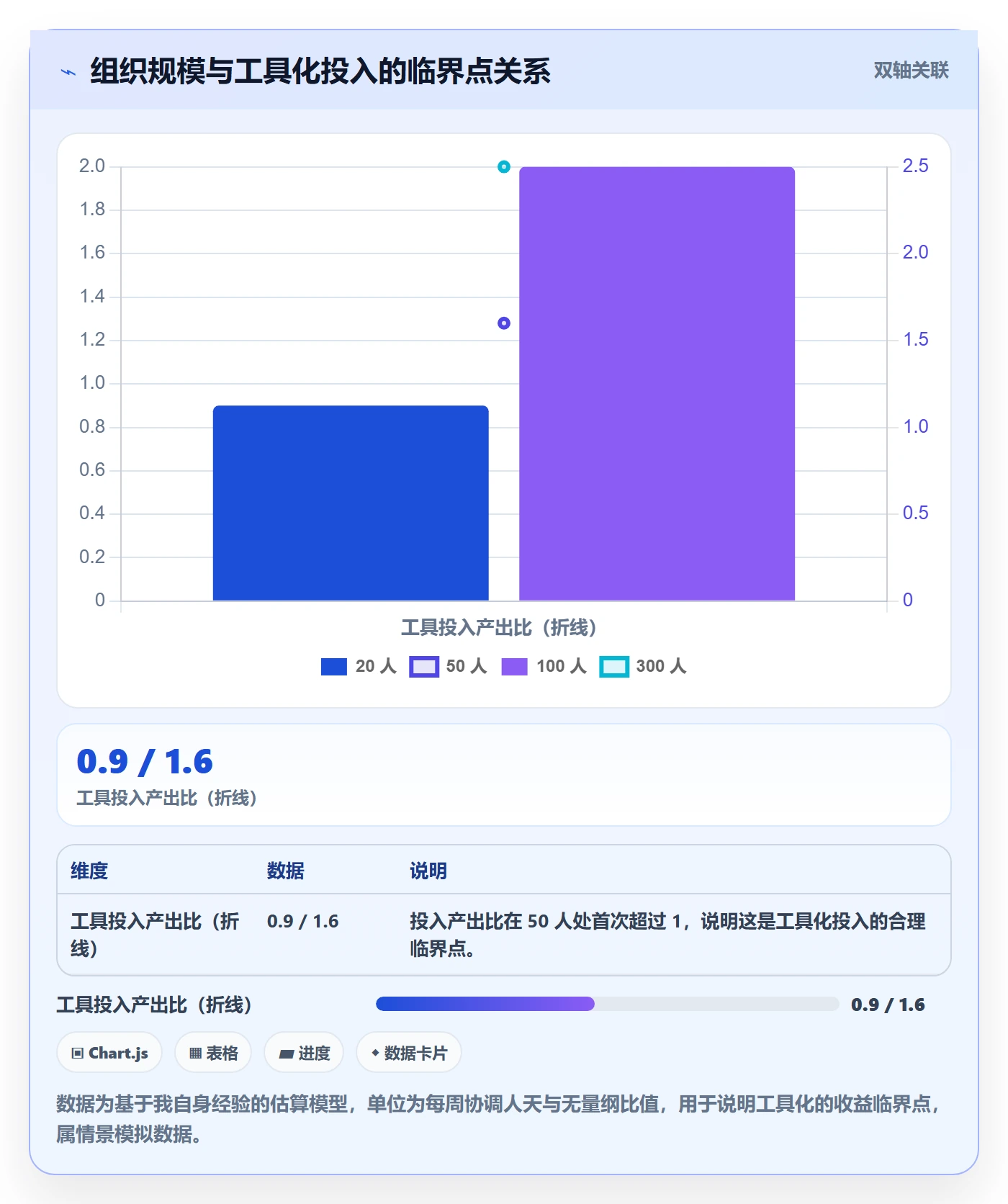
Task: Click the 双轴关联 badge in header
Action: (x=911, y=70)
